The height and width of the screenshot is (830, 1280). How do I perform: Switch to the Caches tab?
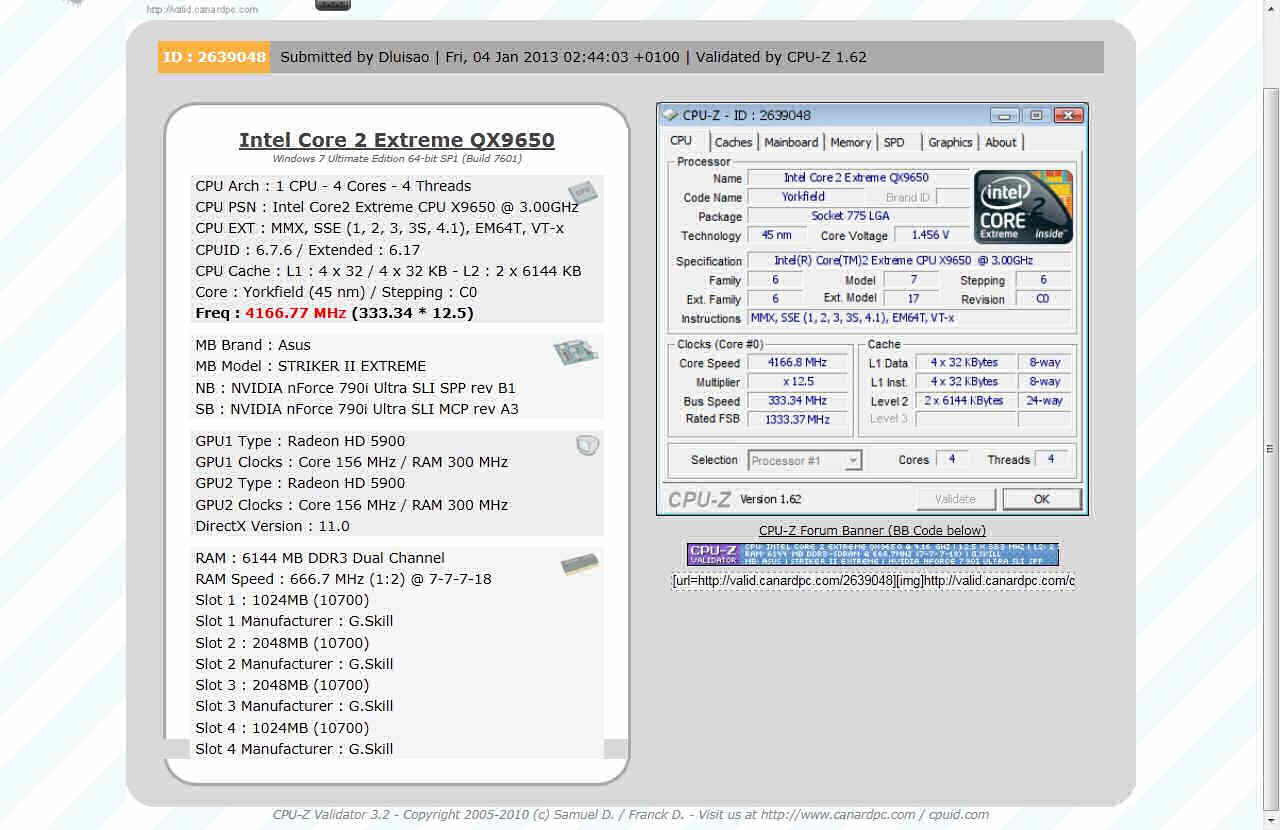pos(733,142)
